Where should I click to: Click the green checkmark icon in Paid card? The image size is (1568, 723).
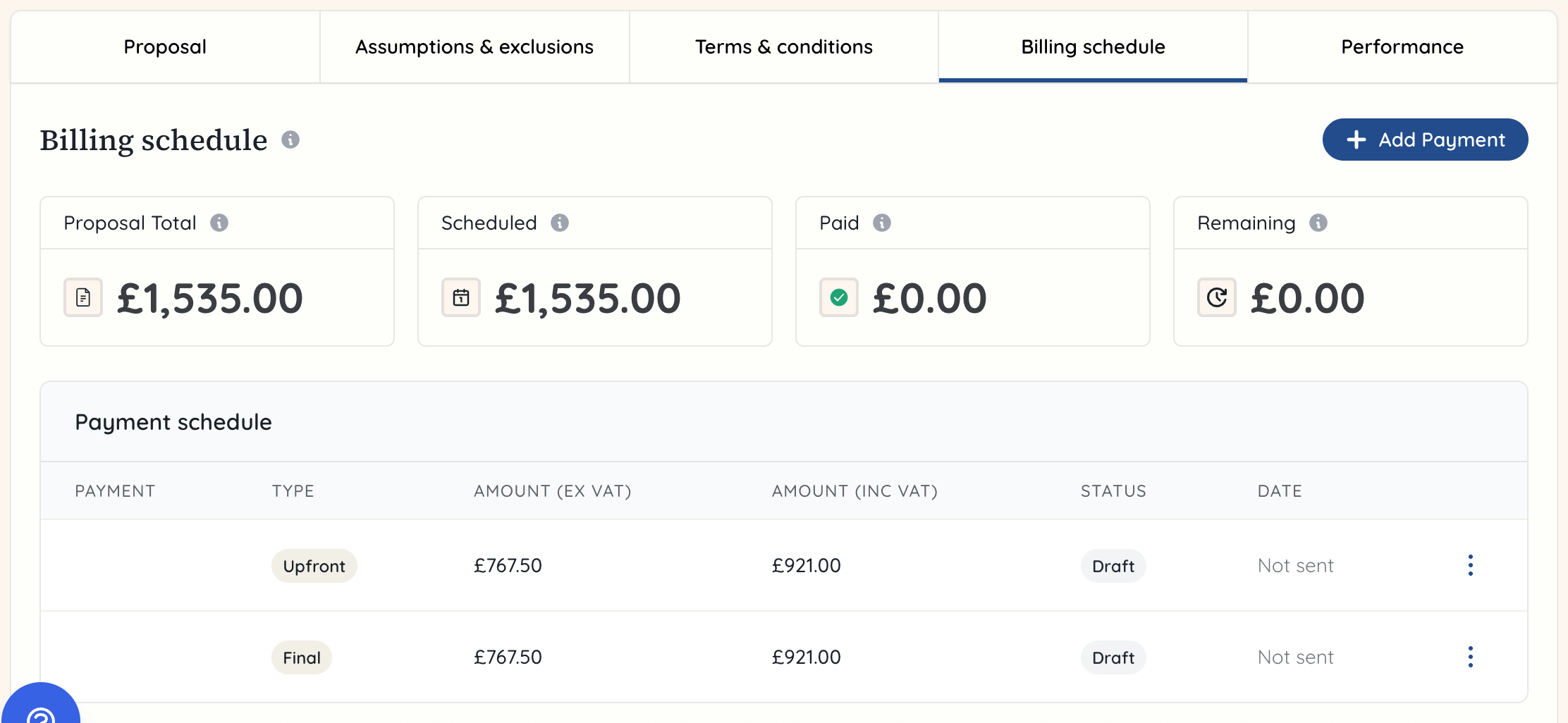pos(838,297)
